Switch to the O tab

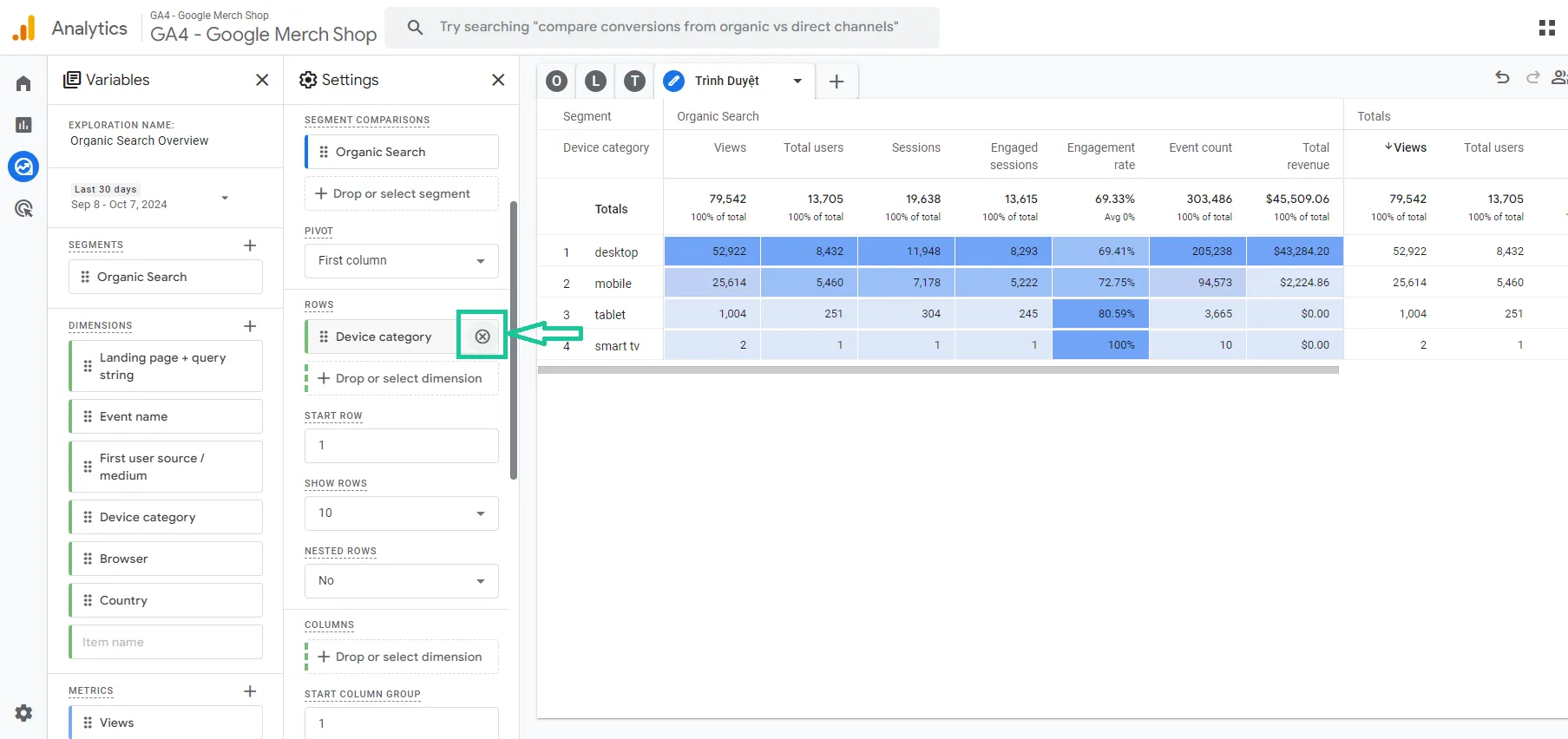point(557,82)
